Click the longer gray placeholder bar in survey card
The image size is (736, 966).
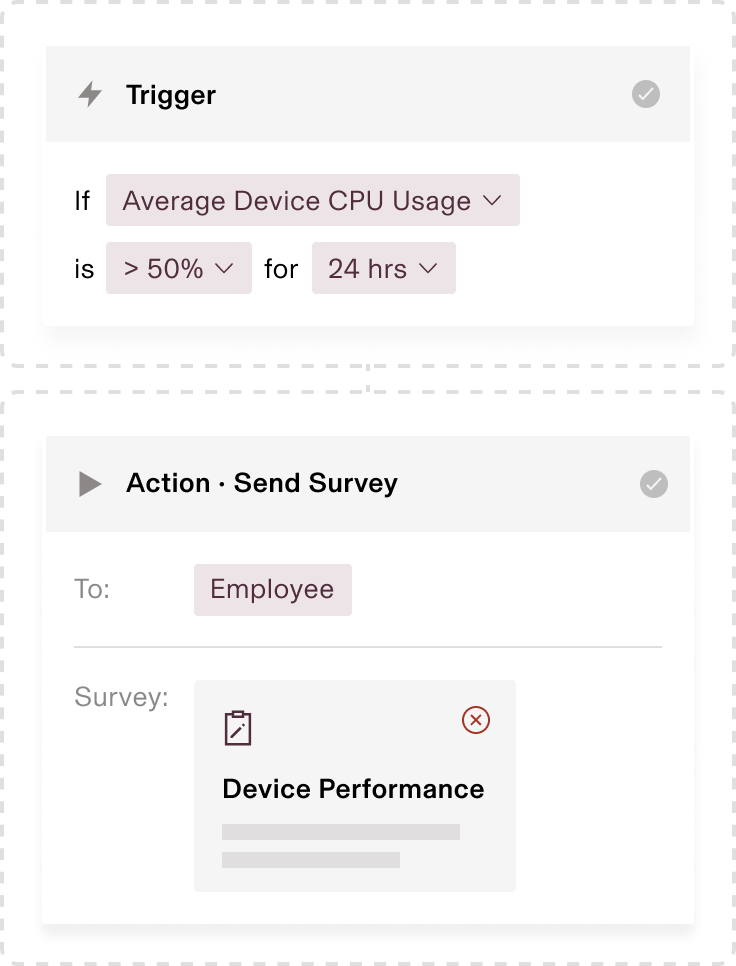(341, 832)
